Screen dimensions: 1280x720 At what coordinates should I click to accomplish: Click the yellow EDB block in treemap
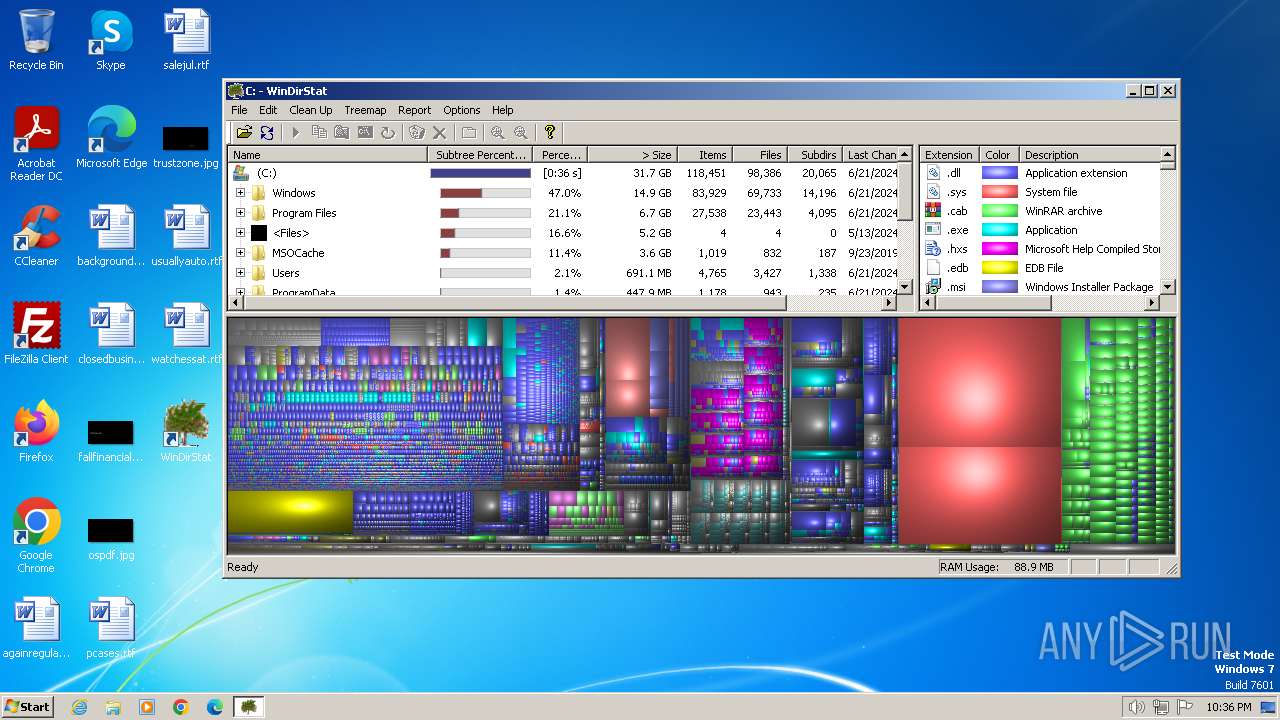[290, 512]
